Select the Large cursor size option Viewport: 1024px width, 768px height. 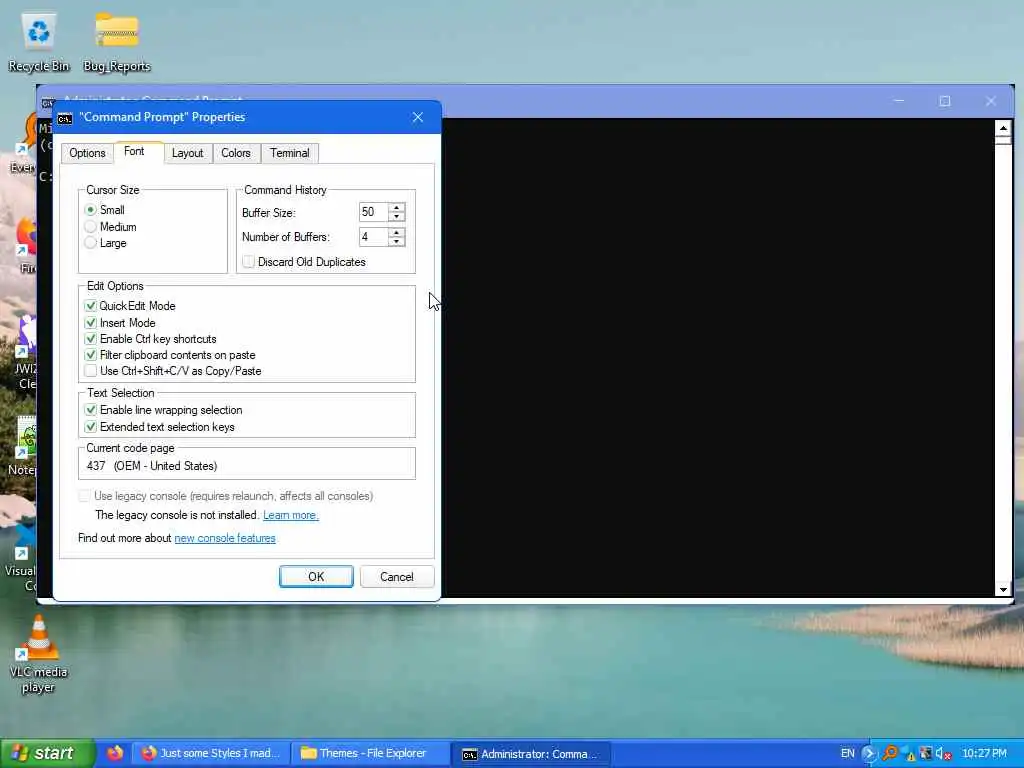(91, 243)
